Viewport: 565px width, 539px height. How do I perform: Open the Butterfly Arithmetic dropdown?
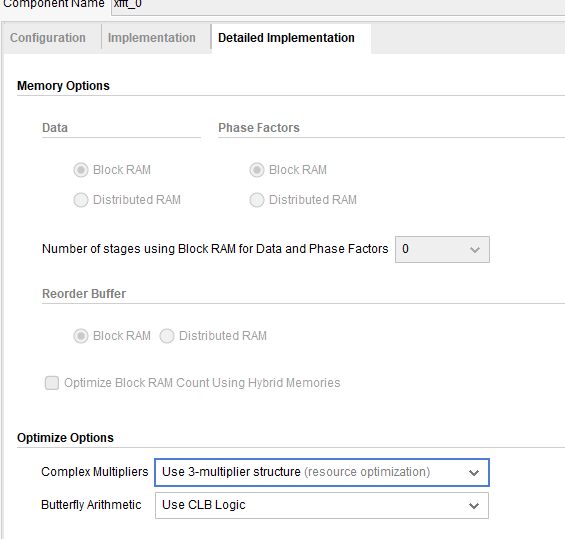tap(322, 505)
